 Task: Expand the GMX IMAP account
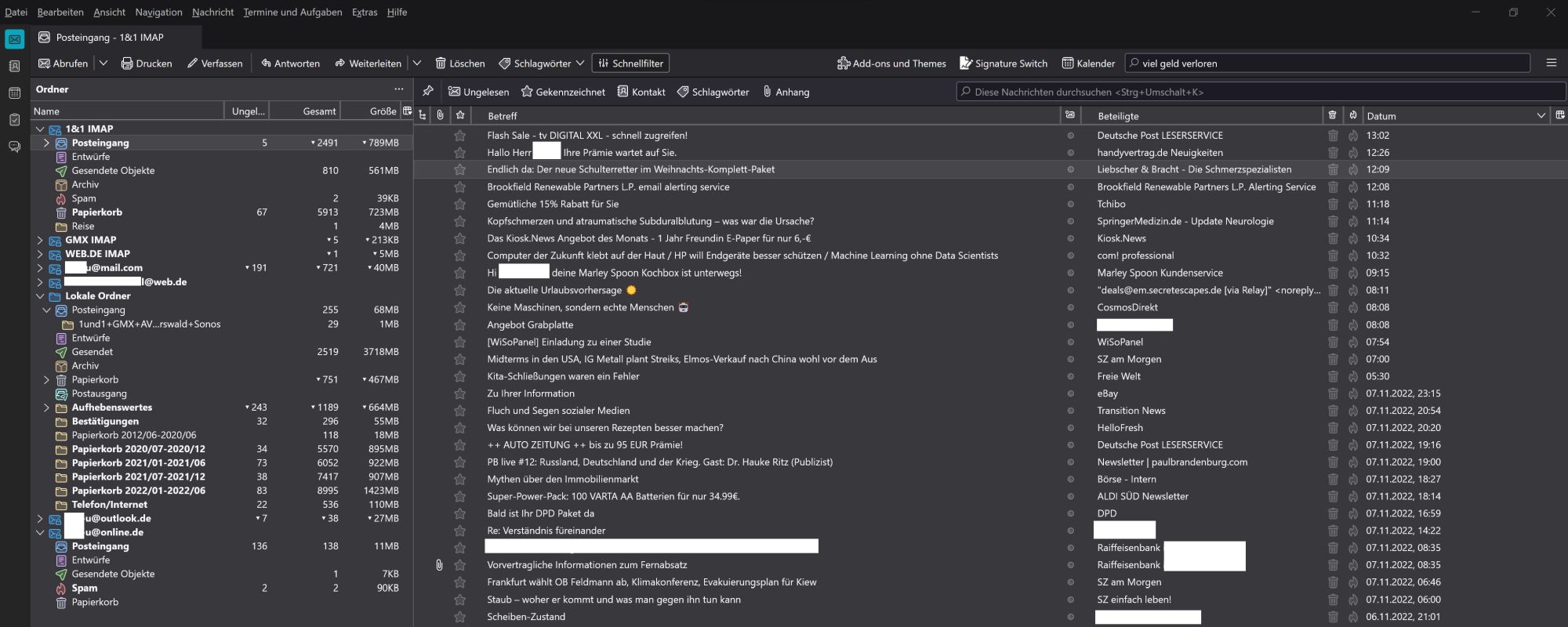click(40, 240)
